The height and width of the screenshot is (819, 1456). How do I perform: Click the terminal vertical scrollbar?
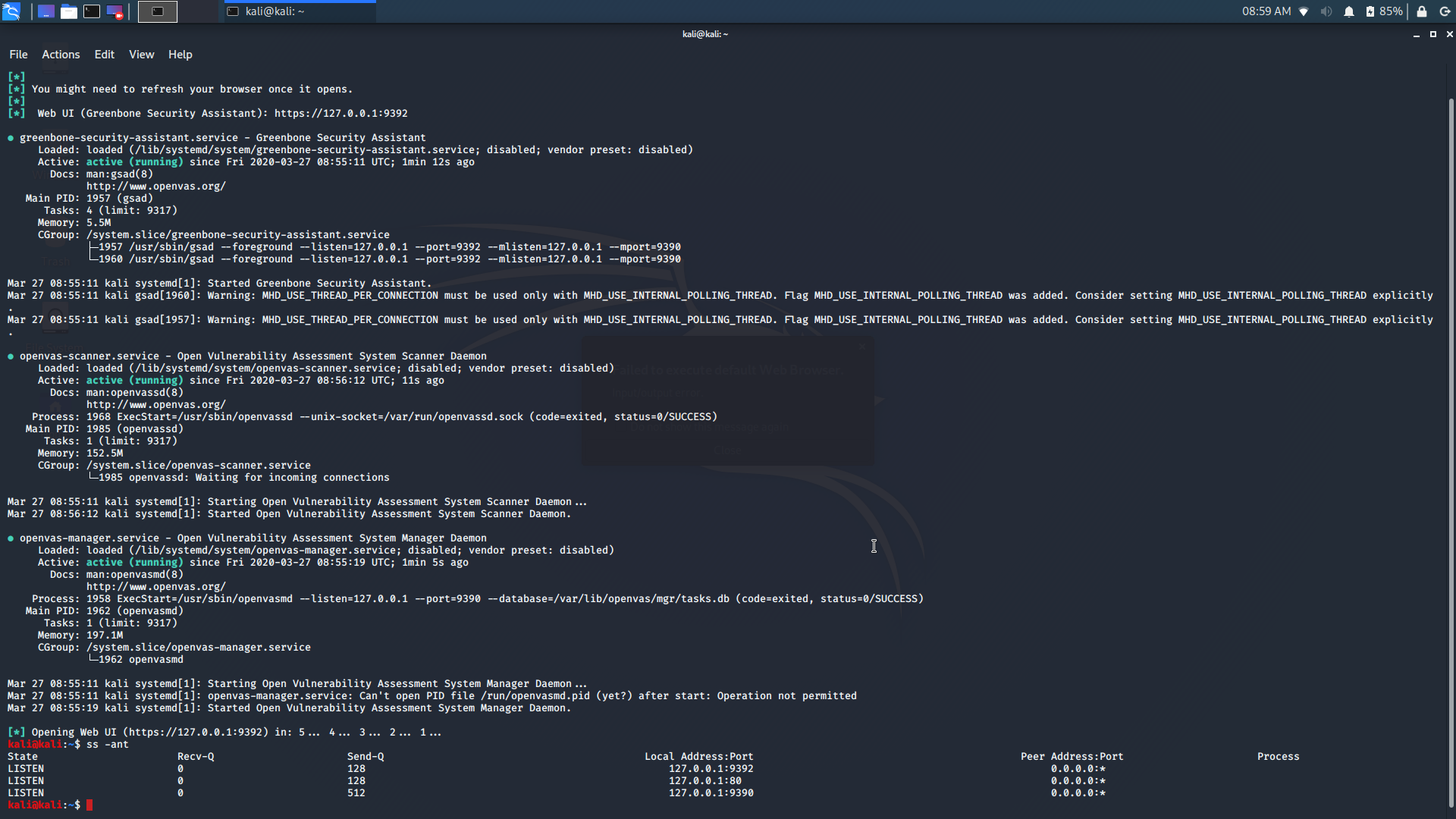1451,455
